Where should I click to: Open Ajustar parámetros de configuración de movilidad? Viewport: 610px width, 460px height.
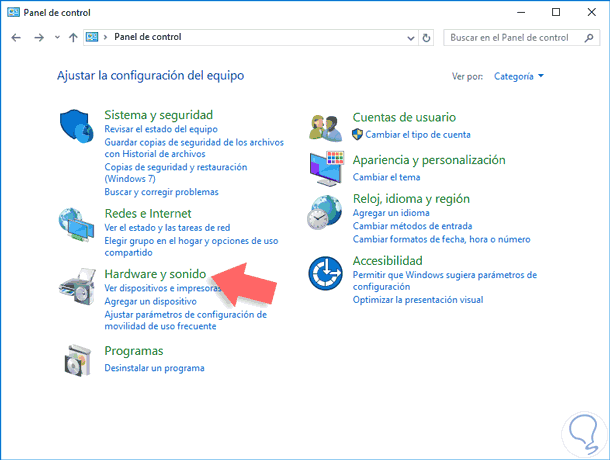point(186,320)
